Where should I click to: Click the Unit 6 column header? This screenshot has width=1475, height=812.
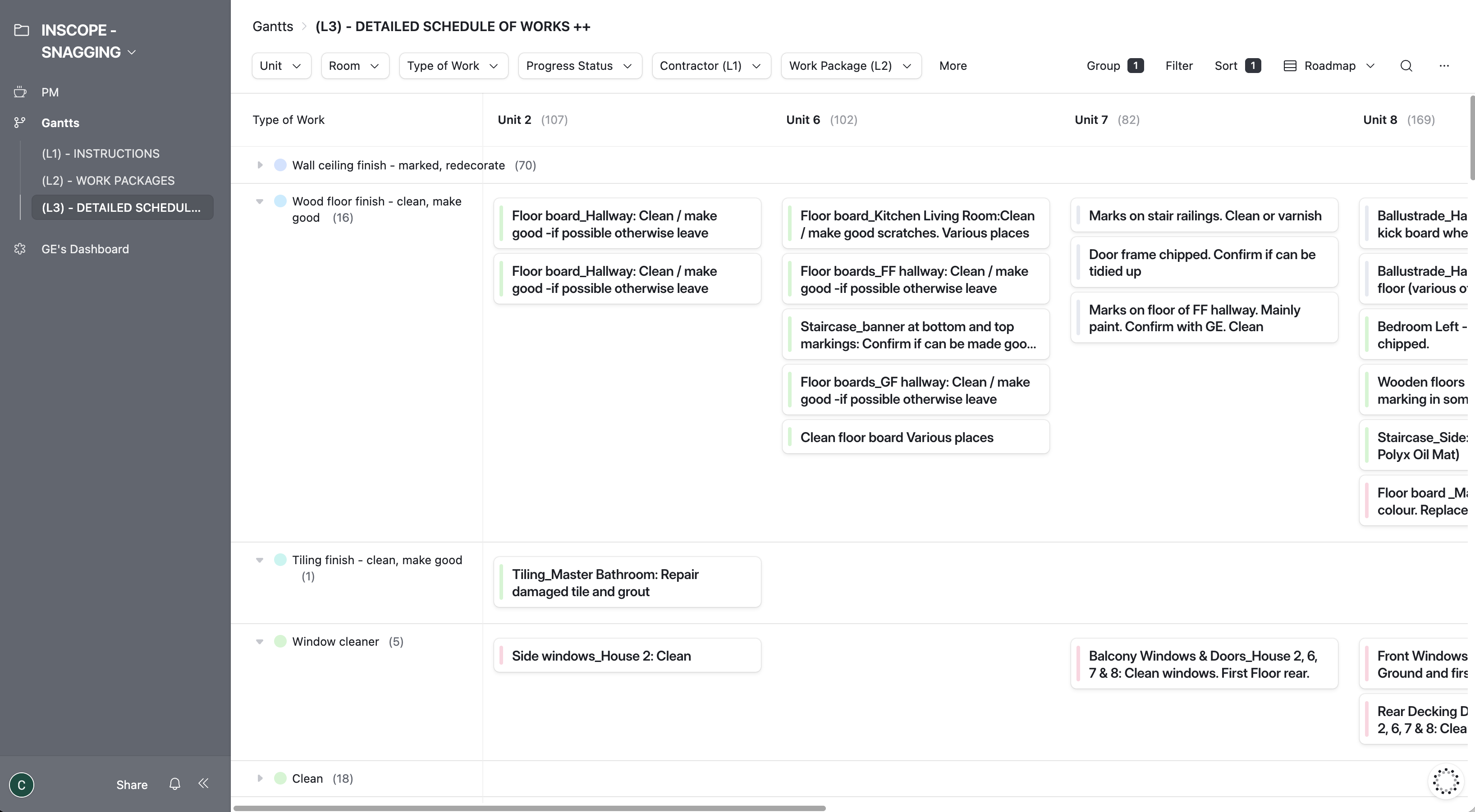point(821,119)
